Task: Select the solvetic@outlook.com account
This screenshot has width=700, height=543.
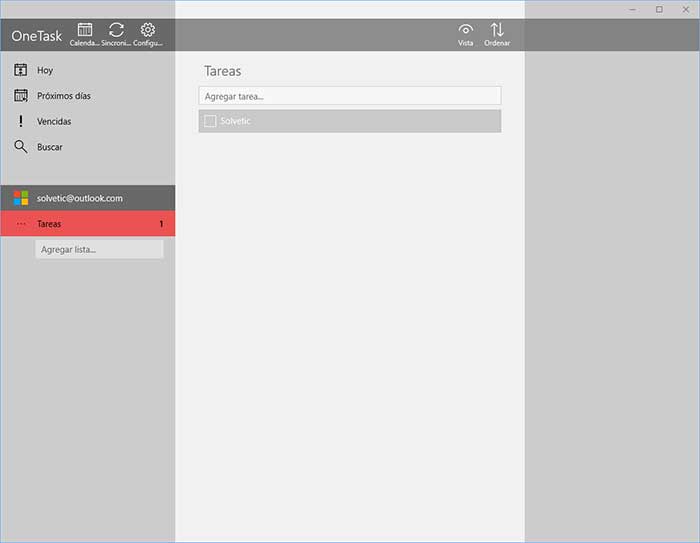Action: [88, 198]
